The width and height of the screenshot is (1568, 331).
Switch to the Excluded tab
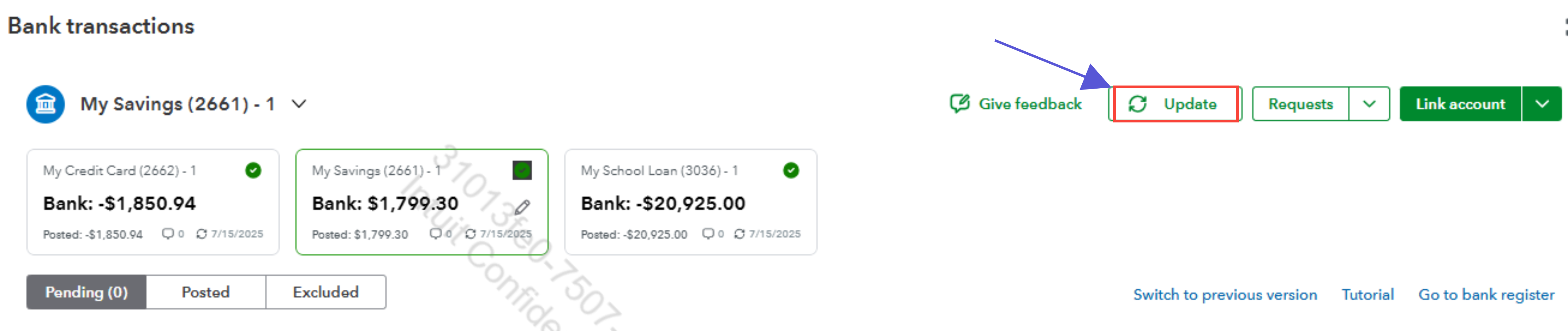[326, 292]
